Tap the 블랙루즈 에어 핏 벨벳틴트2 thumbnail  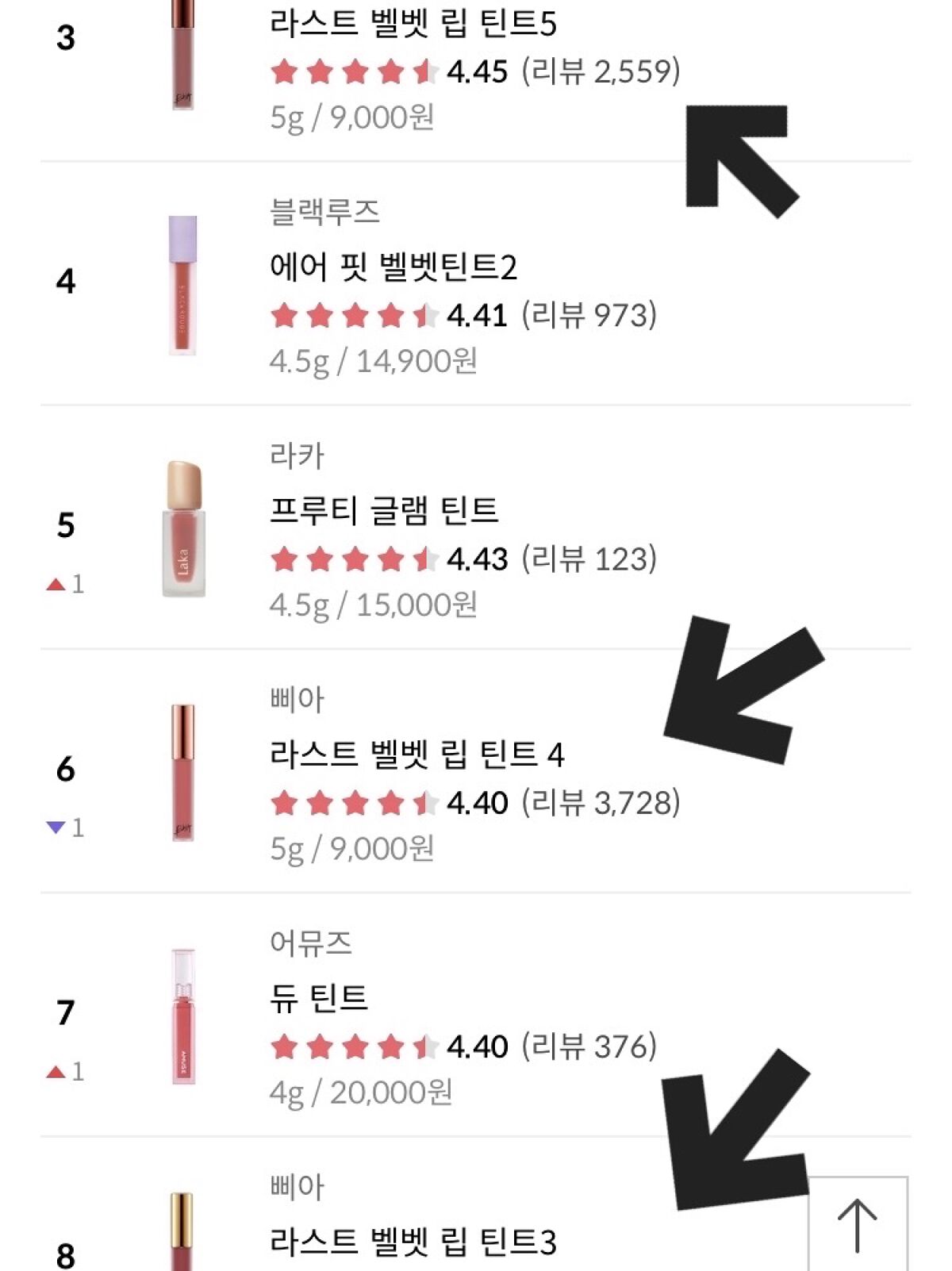click(x=183, y=285)
